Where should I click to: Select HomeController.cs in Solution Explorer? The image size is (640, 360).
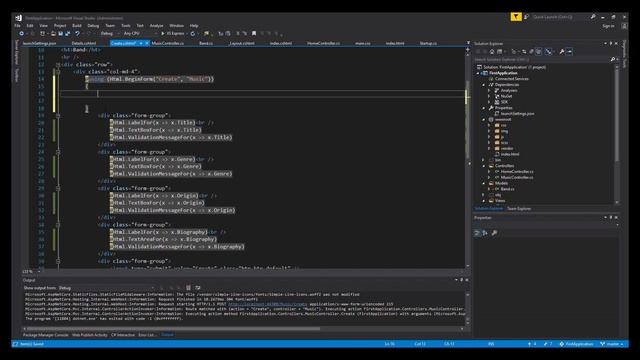click(x=517, y=172)
